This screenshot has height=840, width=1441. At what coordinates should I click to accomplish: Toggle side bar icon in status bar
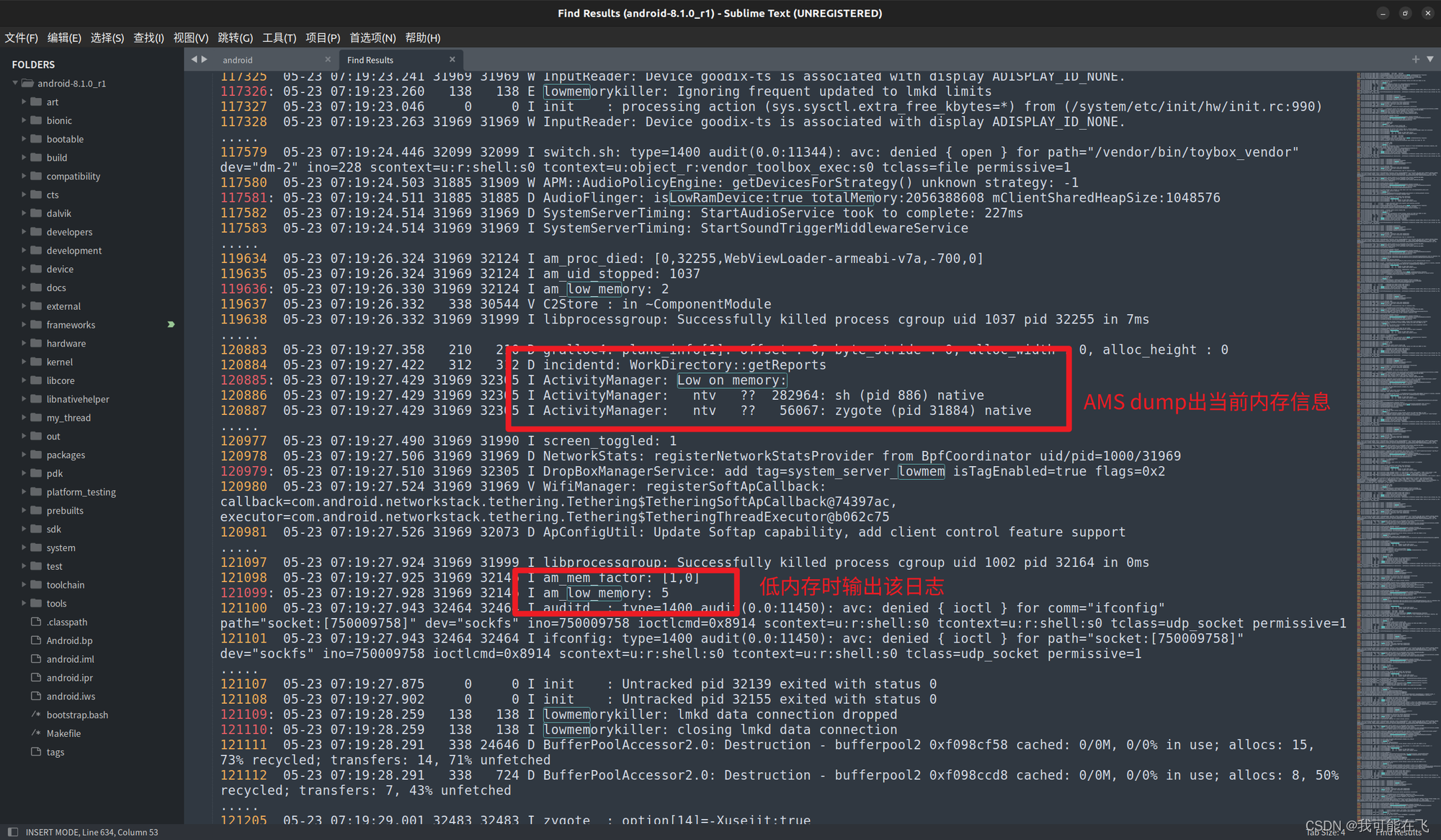coord(12,832)
